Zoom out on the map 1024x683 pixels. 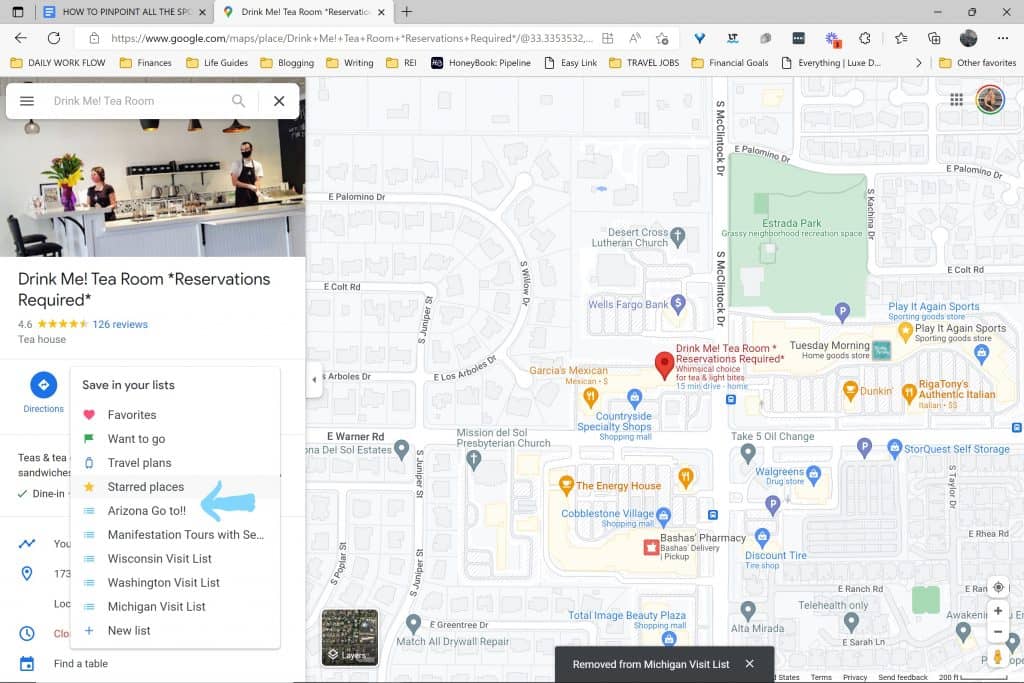pyautogui.click(x=998, y=632)
